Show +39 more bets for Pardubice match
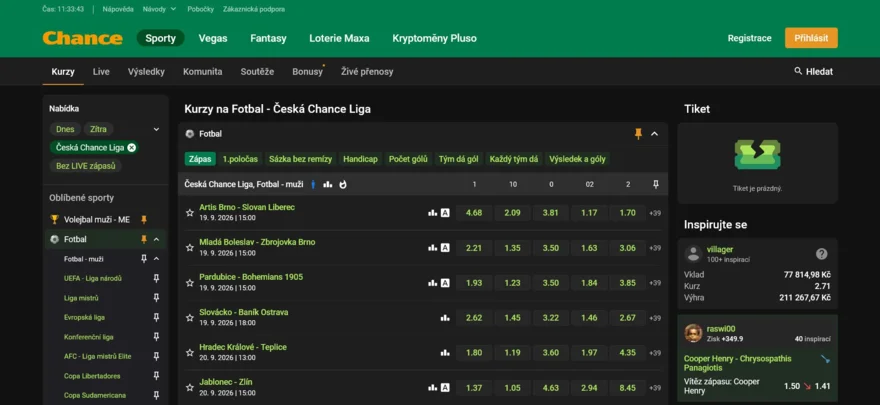880x405 pixels. pyautogui.click(x=655, y=283)
